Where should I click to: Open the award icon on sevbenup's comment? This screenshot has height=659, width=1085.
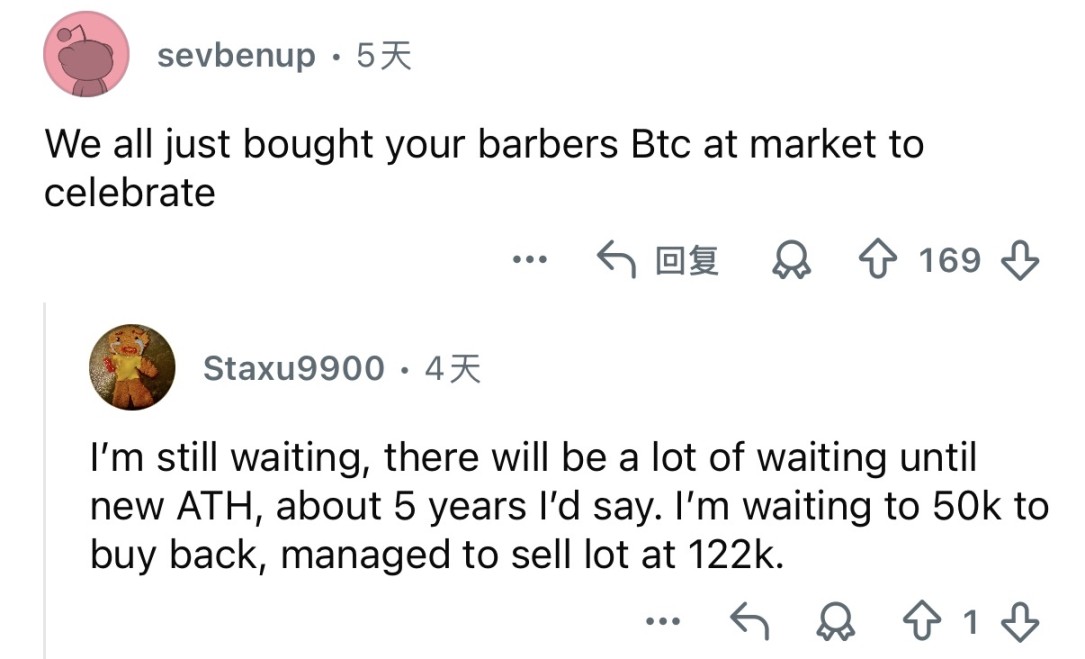pos(791,260)
